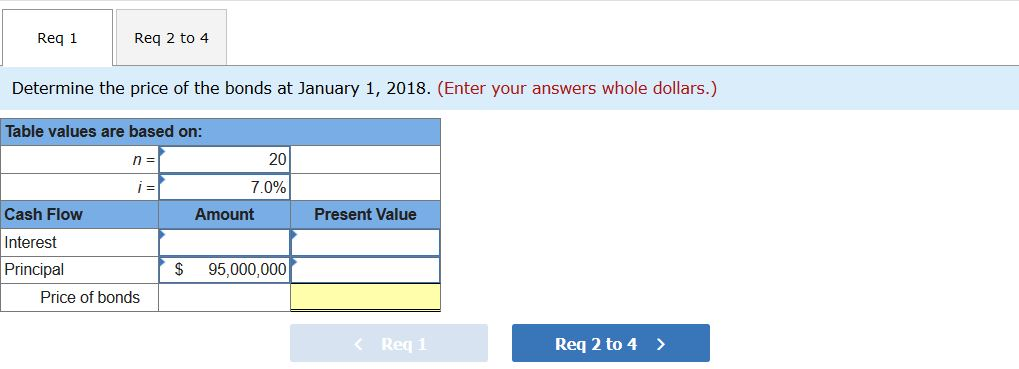Click the triangle marker on Principal Amount cell
This screenshot has height=369, width=1019.
tap(162, 261)
